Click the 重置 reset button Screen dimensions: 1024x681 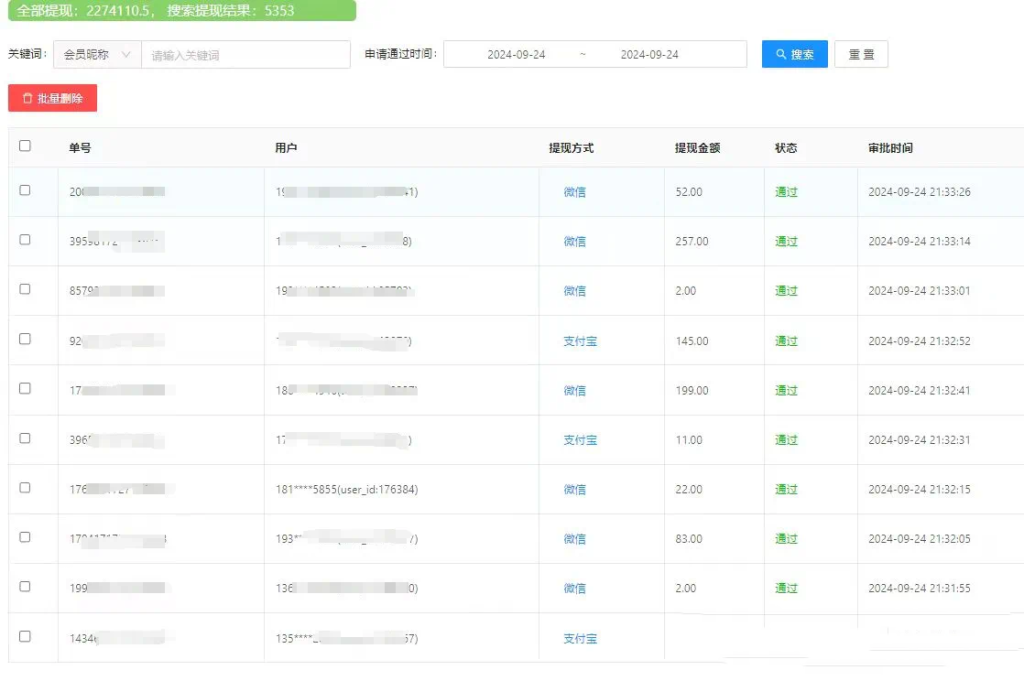(x=861, y=54)
